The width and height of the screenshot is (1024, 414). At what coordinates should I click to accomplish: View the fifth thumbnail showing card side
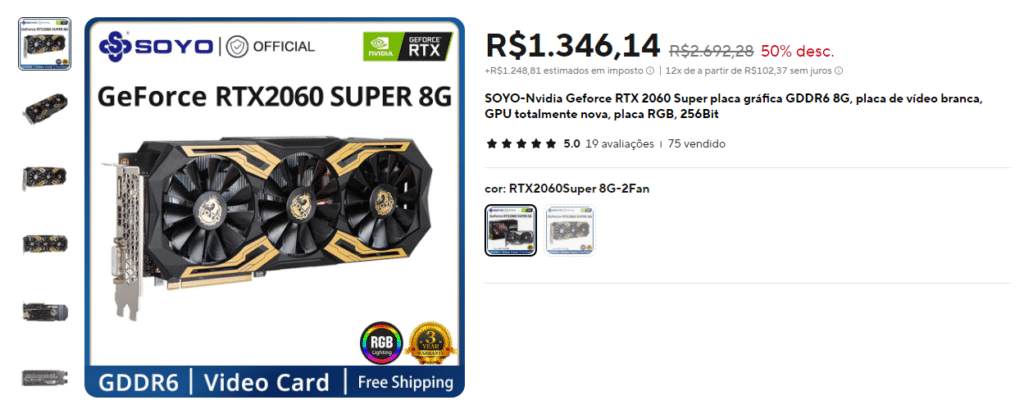pyautogui.click(x=44, y=311)
